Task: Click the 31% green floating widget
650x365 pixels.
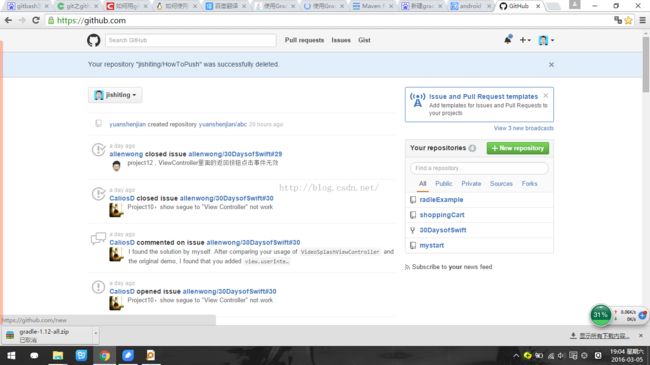Action: pyautogui.click(x=600, y=315)
